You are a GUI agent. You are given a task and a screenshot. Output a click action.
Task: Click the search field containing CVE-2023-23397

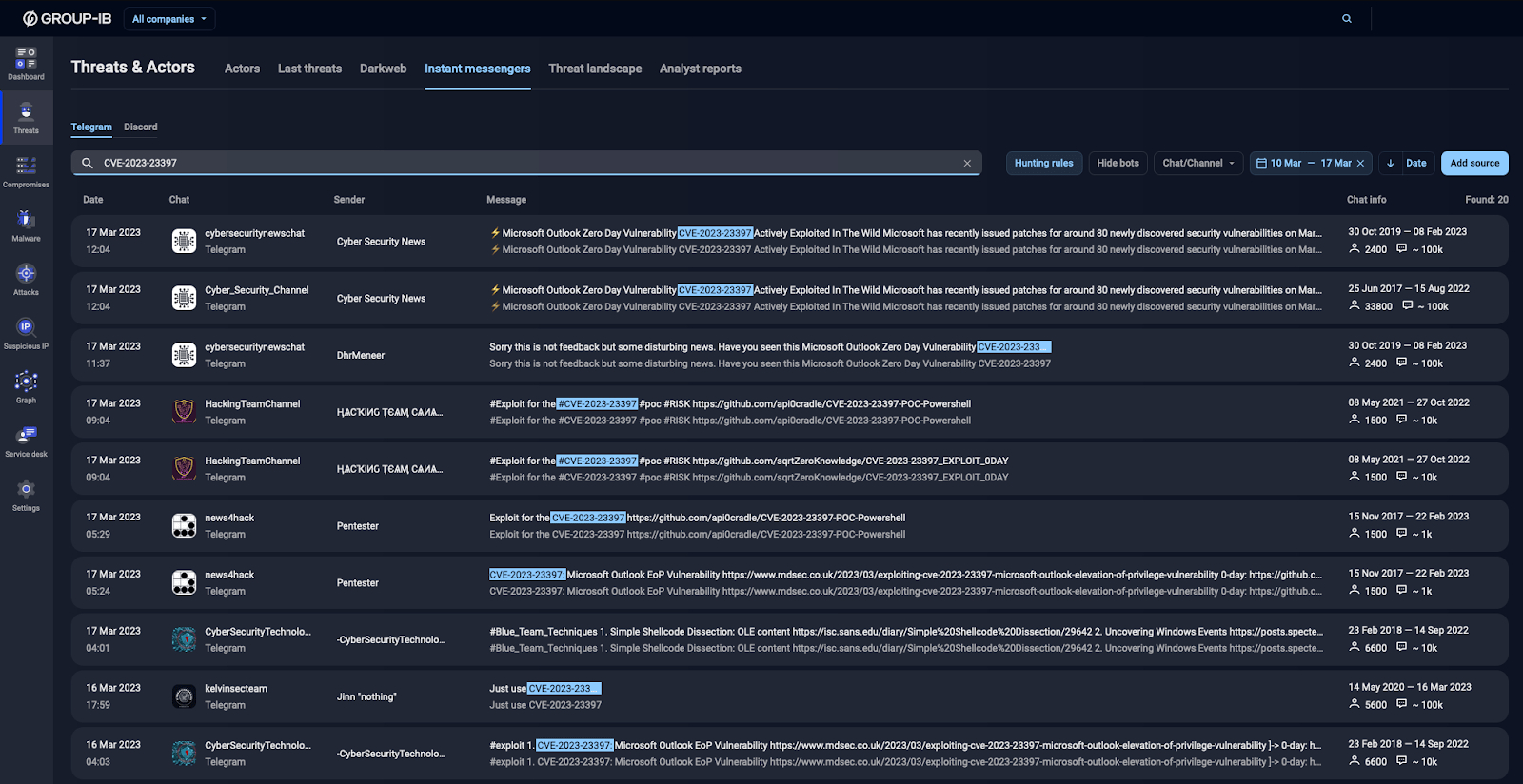526,163
